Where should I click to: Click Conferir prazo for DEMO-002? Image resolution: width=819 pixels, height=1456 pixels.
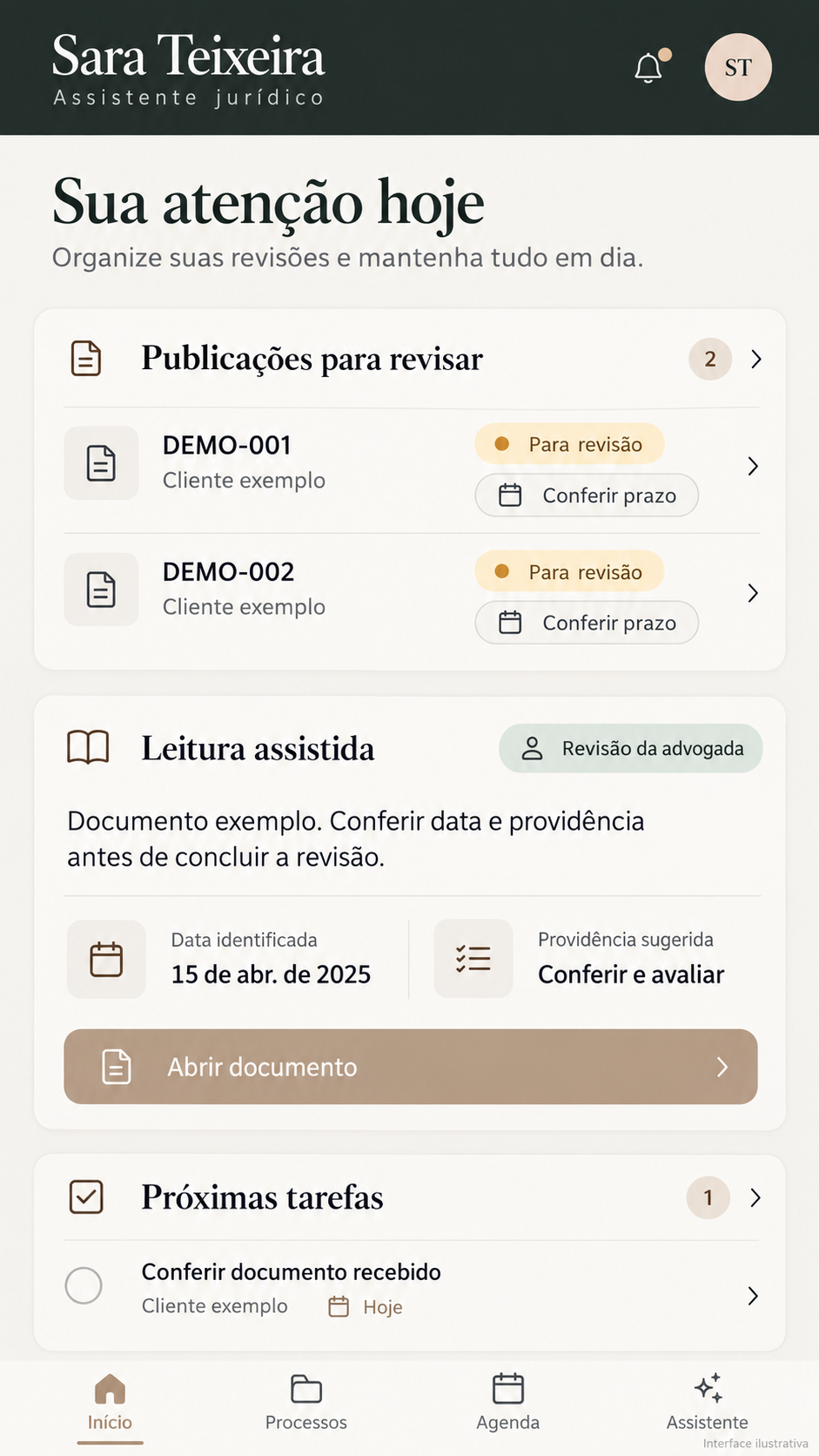pyautogui.click(x=587, y=623)
